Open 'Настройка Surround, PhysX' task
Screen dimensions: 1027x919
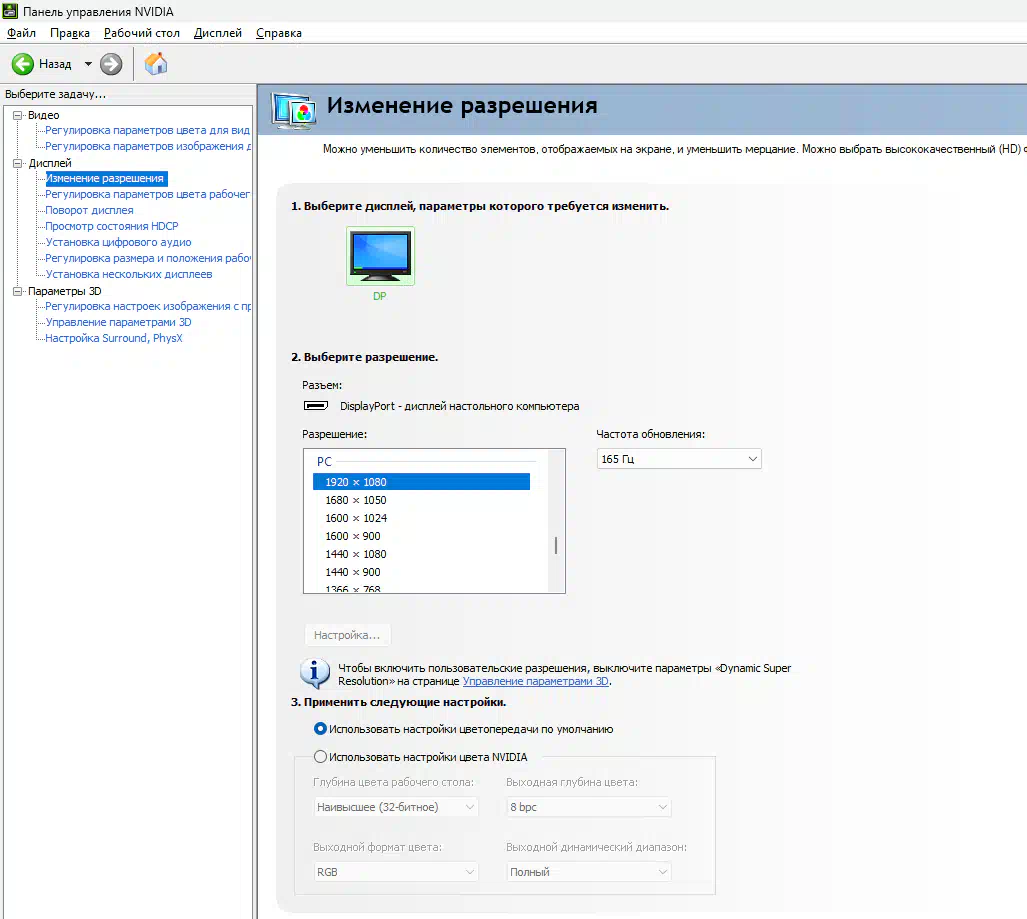click(113, 338)
